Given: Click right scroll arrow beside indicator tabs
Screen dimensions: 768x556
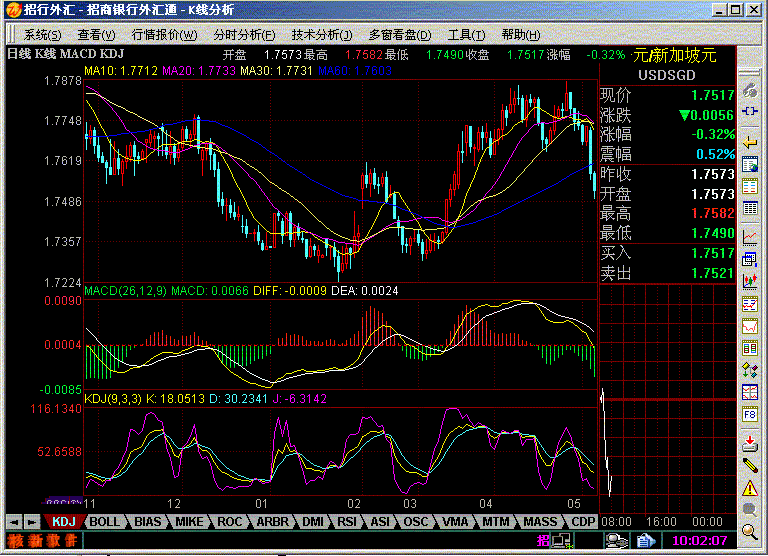Looking at the screenshot, I should 31,522.
